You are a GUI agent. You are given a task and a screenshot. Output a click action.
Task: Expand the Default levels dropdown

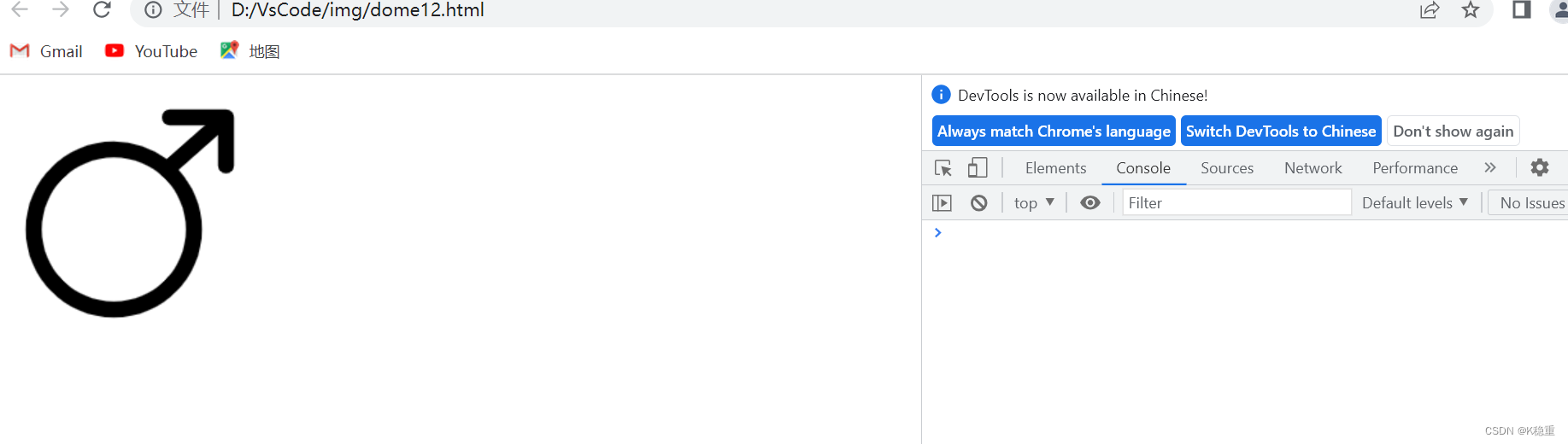tap(1414, 203)
